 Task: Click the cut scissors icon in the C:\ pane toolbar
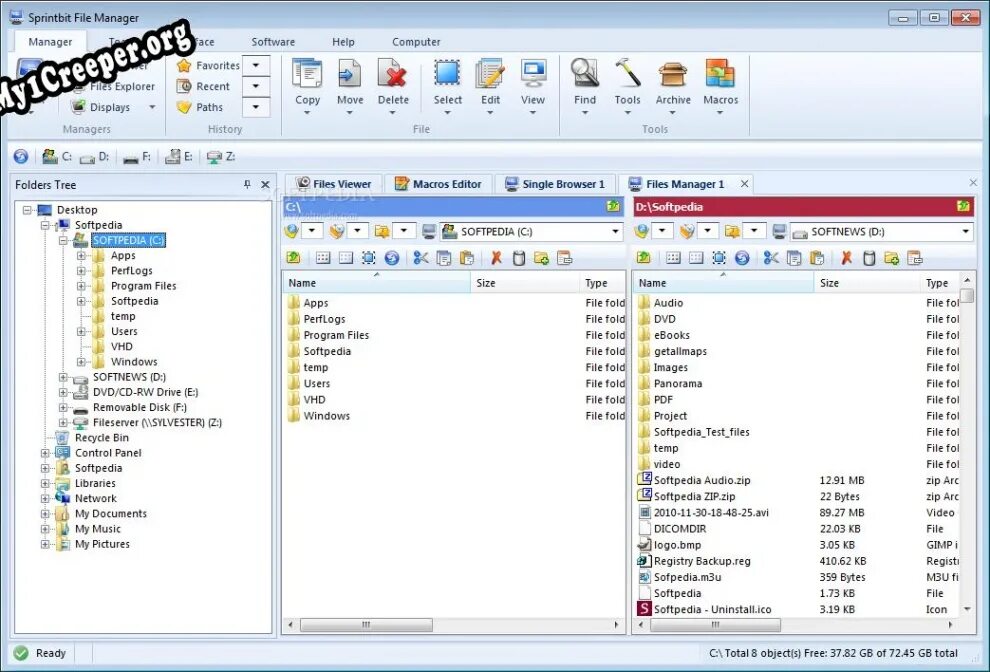tap(420, 257)
